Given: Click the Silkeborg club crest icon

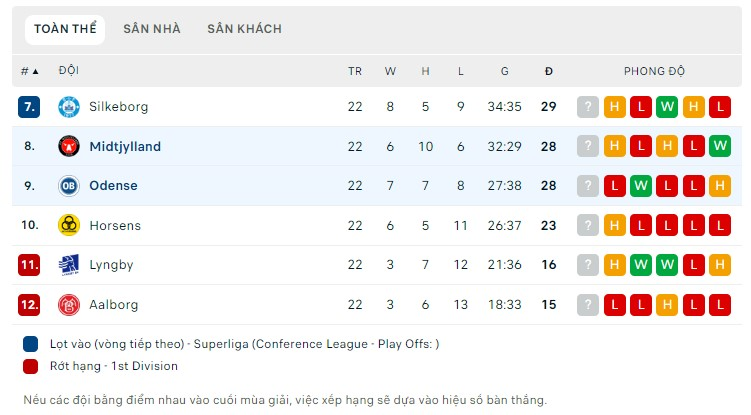Looking at the screenshot, I should click(x=68, y=106).
